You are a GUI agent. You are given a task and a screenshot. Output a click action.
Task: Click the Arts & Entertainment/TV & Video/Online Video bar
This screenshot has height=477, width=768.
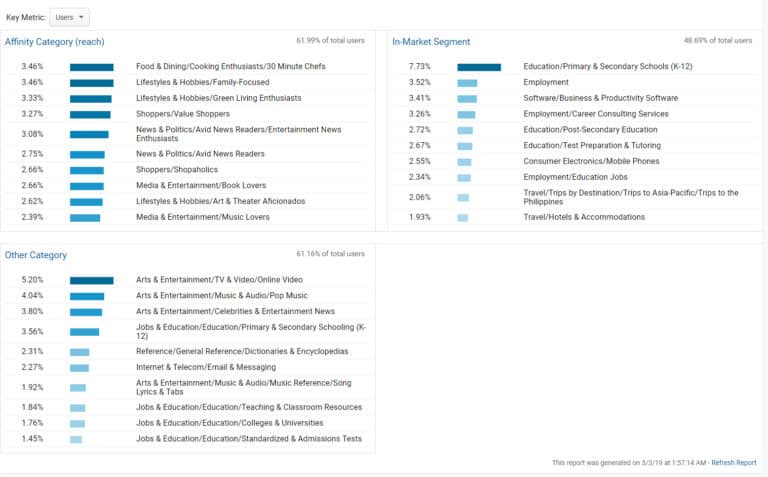tap(91, 280)
